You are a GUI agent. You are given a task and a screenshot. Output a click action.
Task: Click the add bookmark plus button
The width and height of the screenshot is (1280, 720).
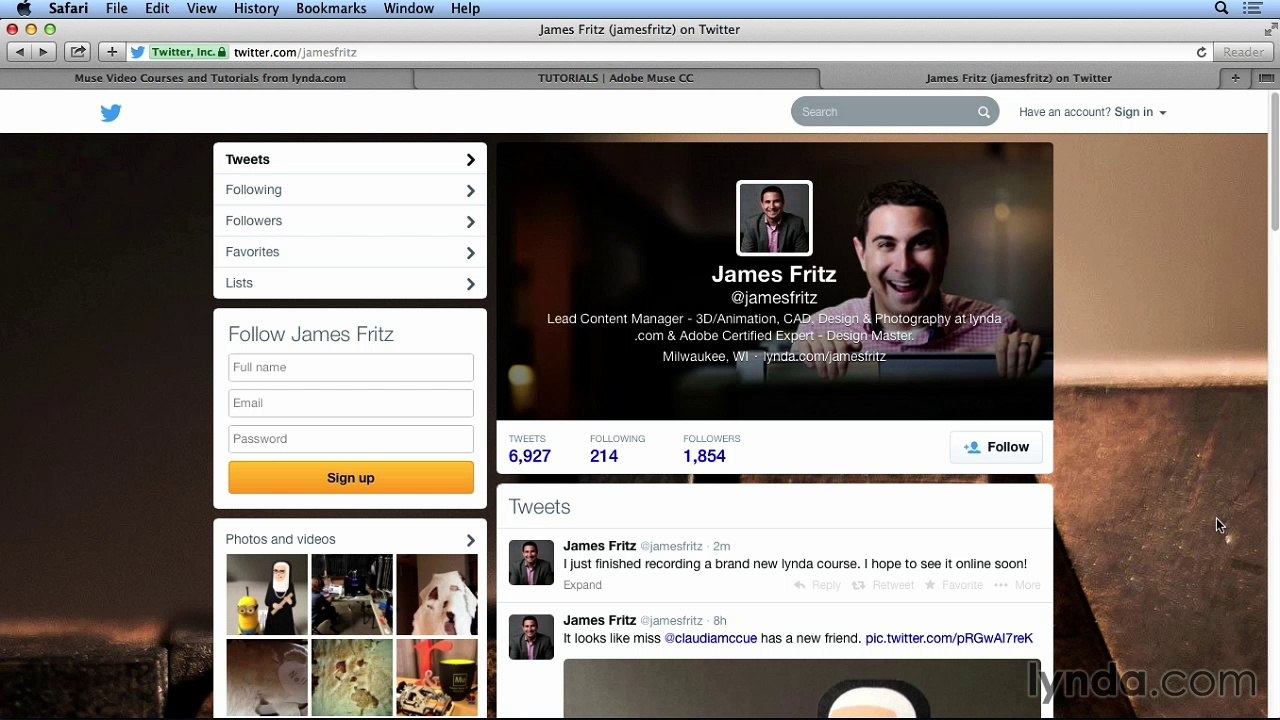click(x=112, y=52)
